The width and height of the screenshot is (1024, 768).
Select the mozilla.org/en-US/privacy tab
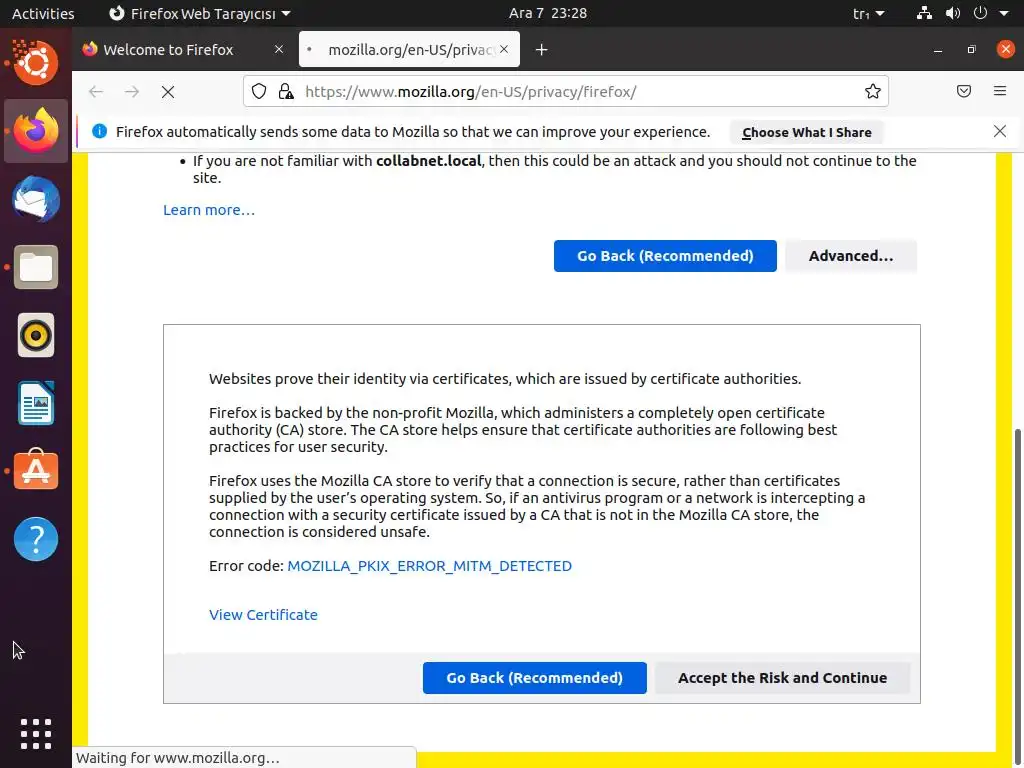(409, 50)
